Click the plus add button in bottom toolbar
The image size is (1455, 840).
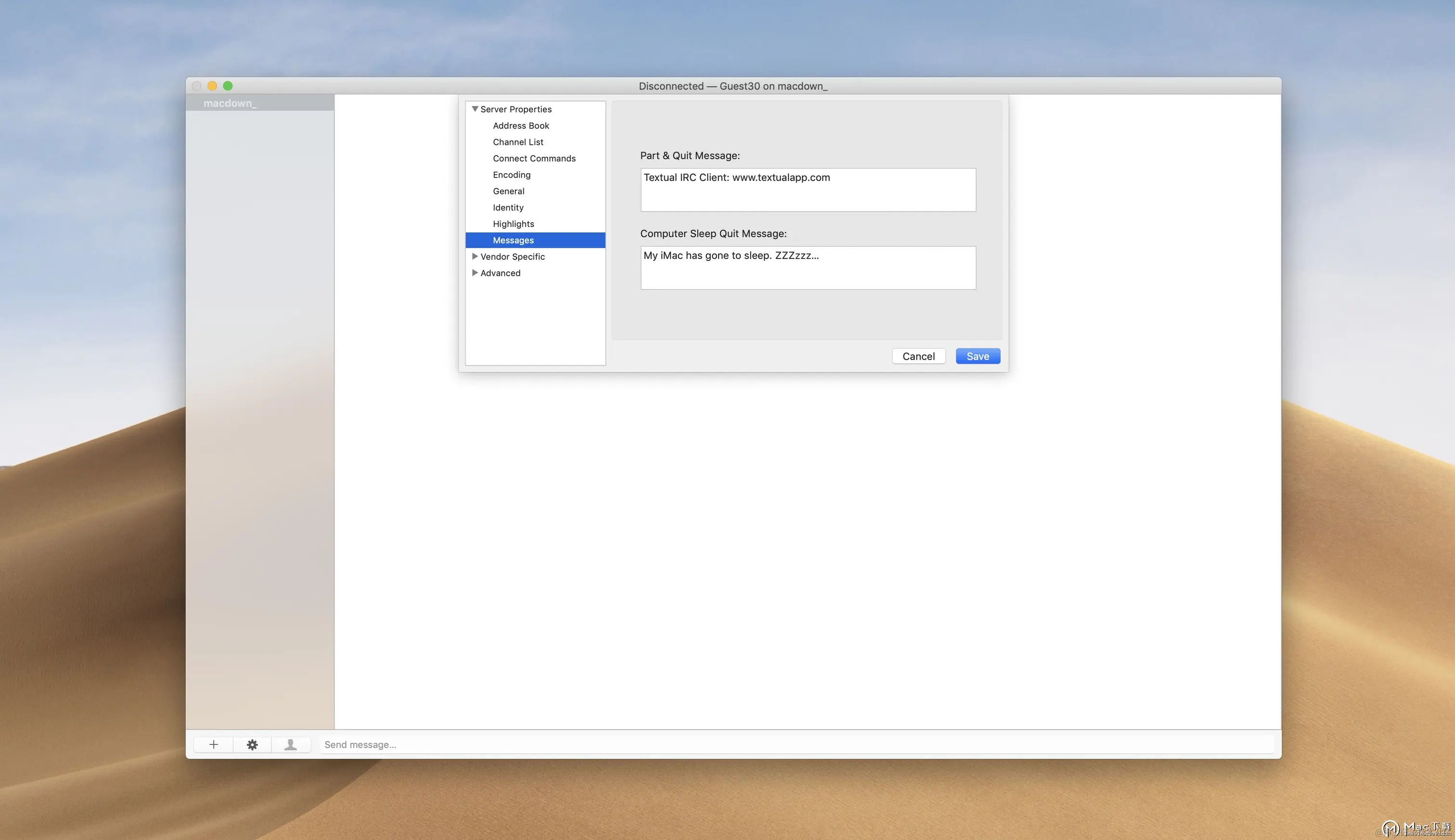(214, 744)
